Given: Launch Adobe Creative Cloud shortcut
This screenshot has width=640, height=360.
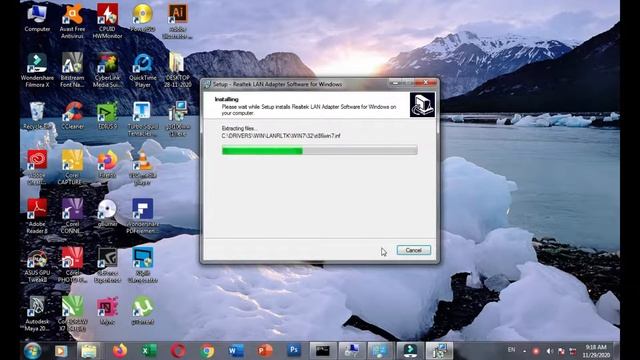Looking at the screenshot, I should 37,168.
